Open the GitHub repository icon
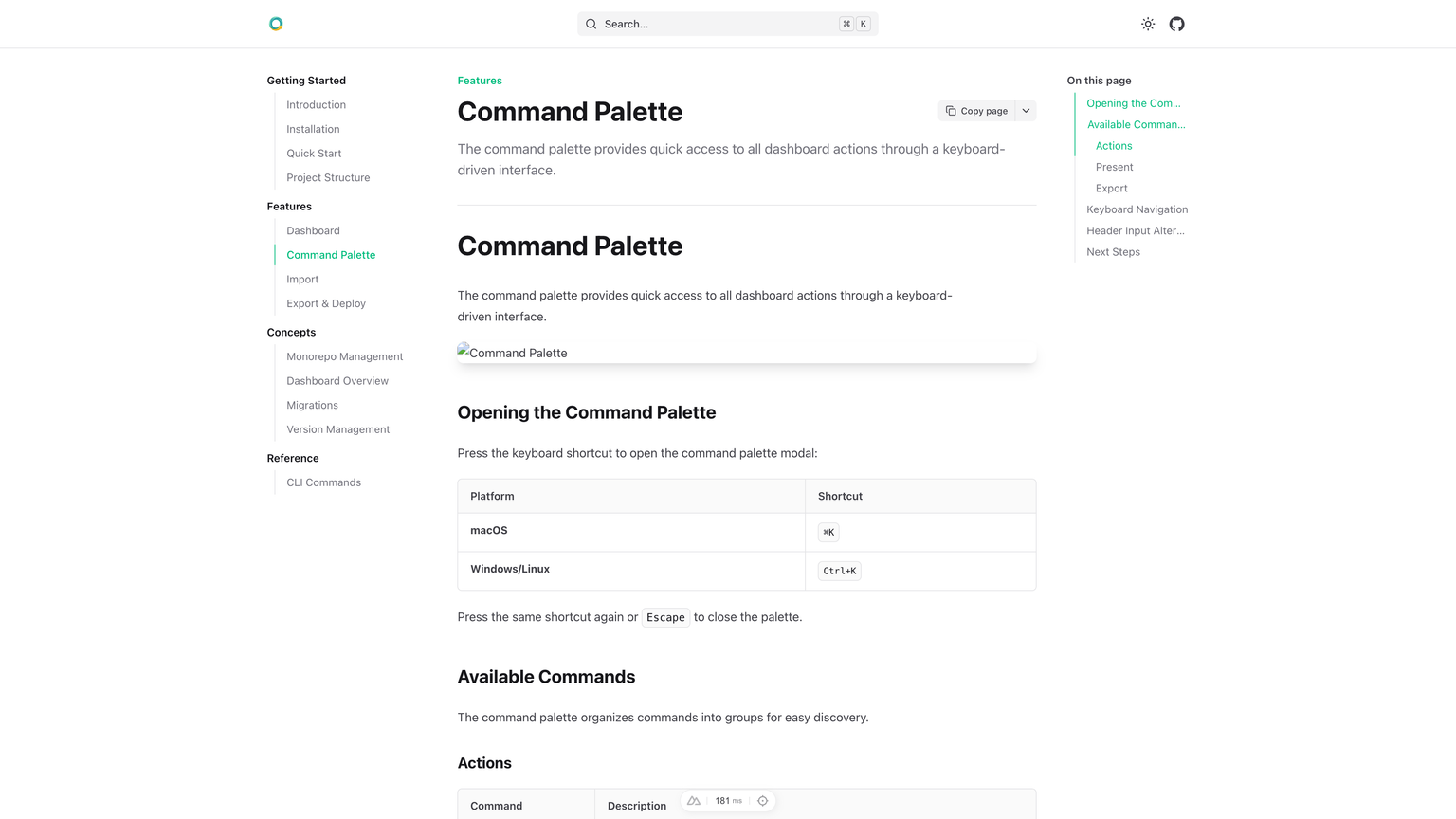 tap(1176, 24)
